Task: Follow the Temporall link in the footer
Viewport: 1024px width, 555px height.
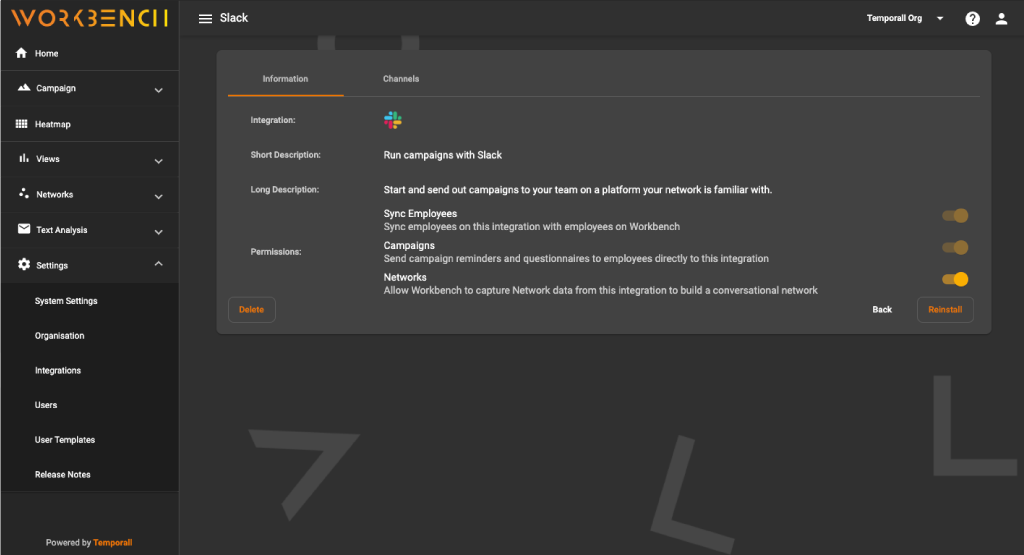Action: click(x=112, y=543)
